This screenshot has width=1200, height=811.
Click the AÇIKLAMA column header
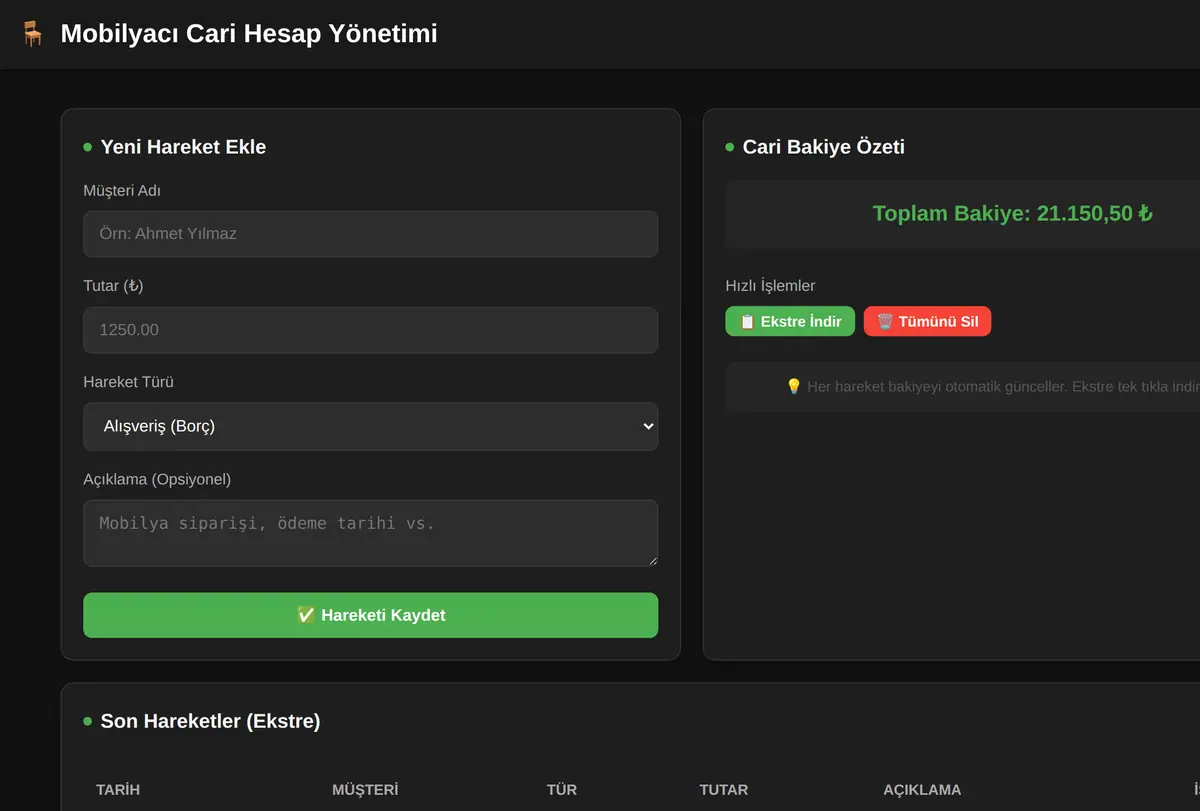click(x=922, y=790)
